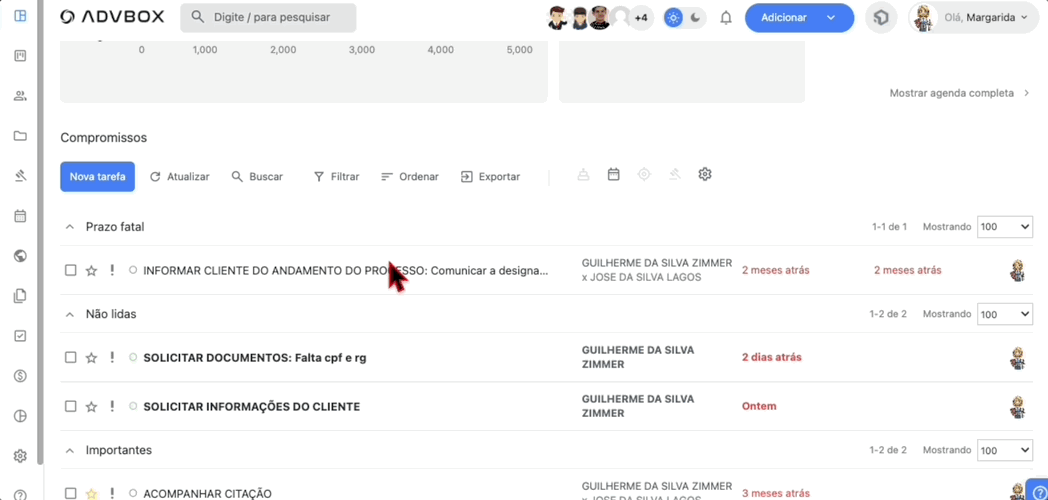
Task: Click the gavel icon in left sidebar
Action: click(x=20, y=176)
